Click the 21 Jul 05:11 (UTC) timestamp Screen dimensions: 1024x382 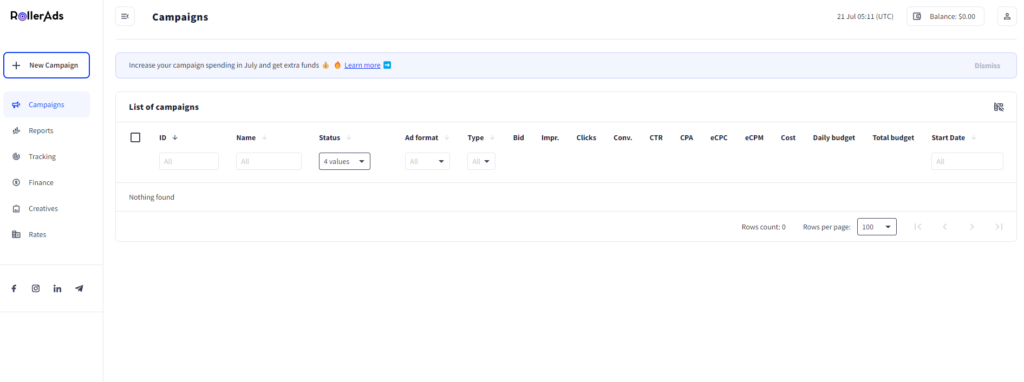coord(865,16)
